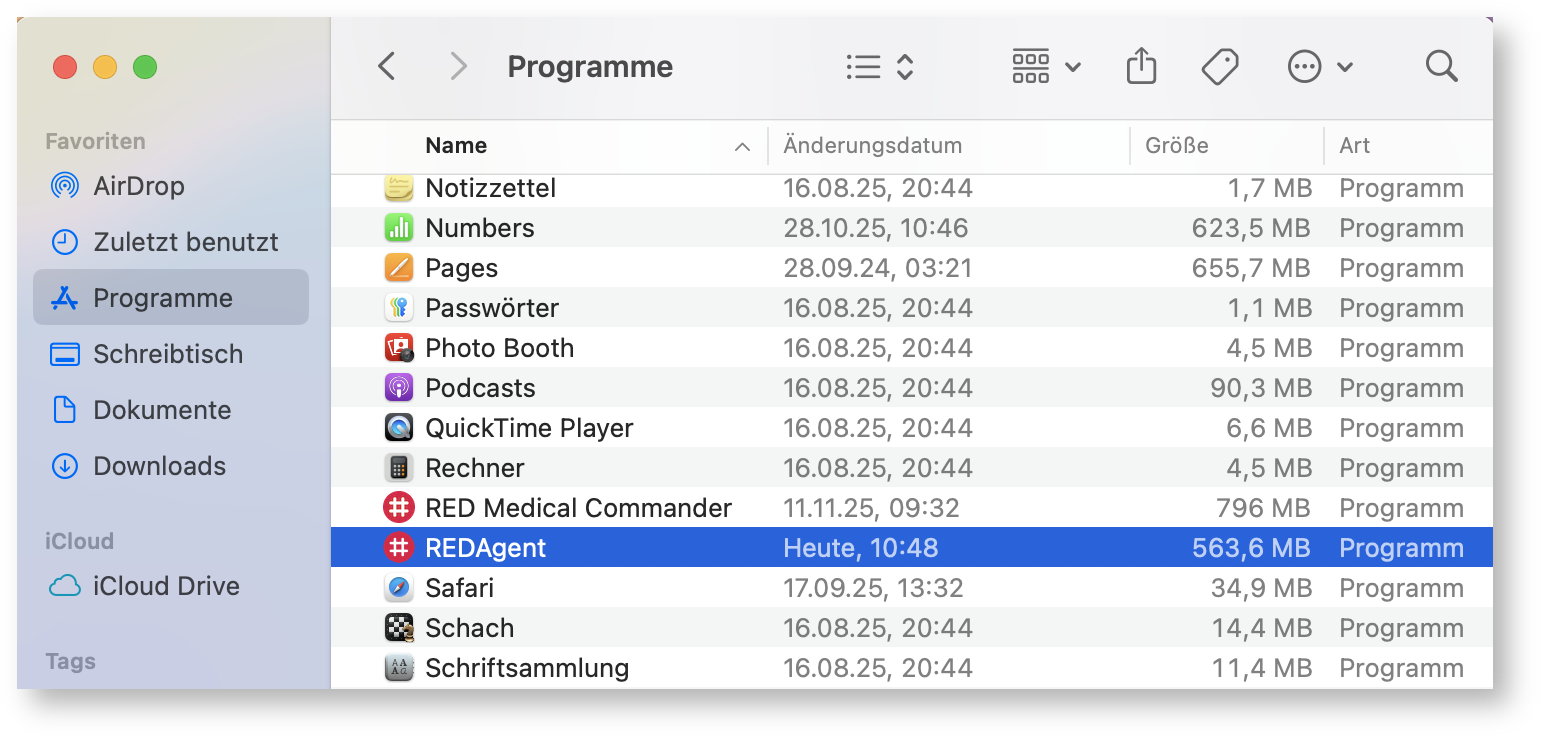The height and width of the screenshot is (737, 1541).
Task: Click the Photo Booth app icon
Action: coord(399,348)
